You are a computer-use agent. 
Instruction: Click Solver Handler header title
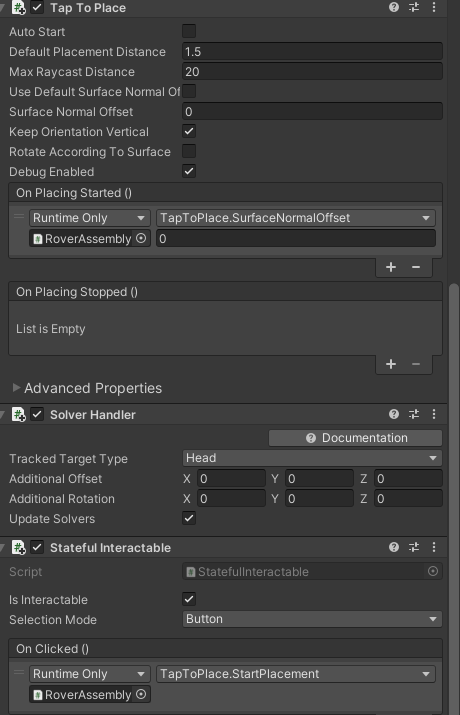click(x=93, y=414)
